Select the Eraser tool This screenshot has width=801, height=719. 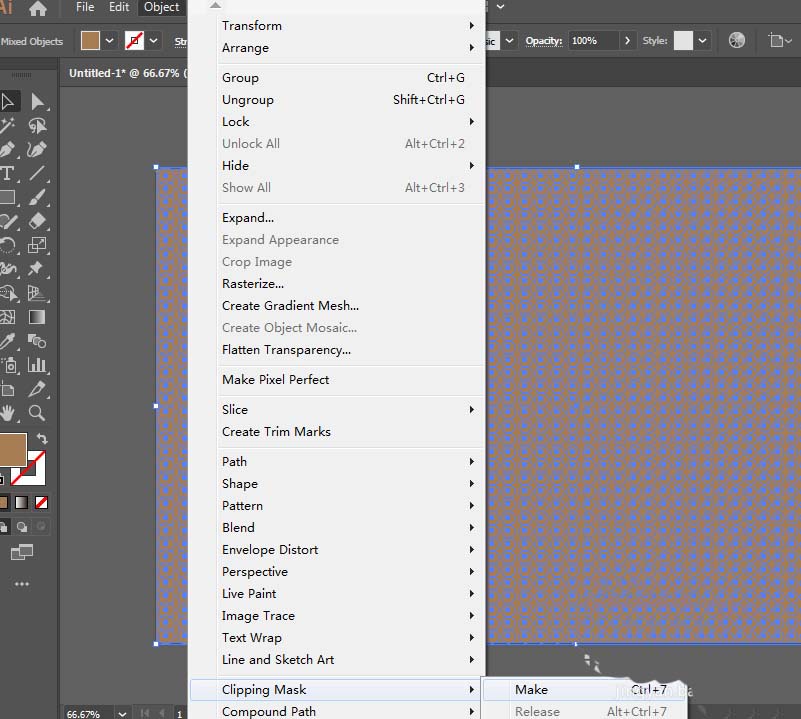[37, 221]
